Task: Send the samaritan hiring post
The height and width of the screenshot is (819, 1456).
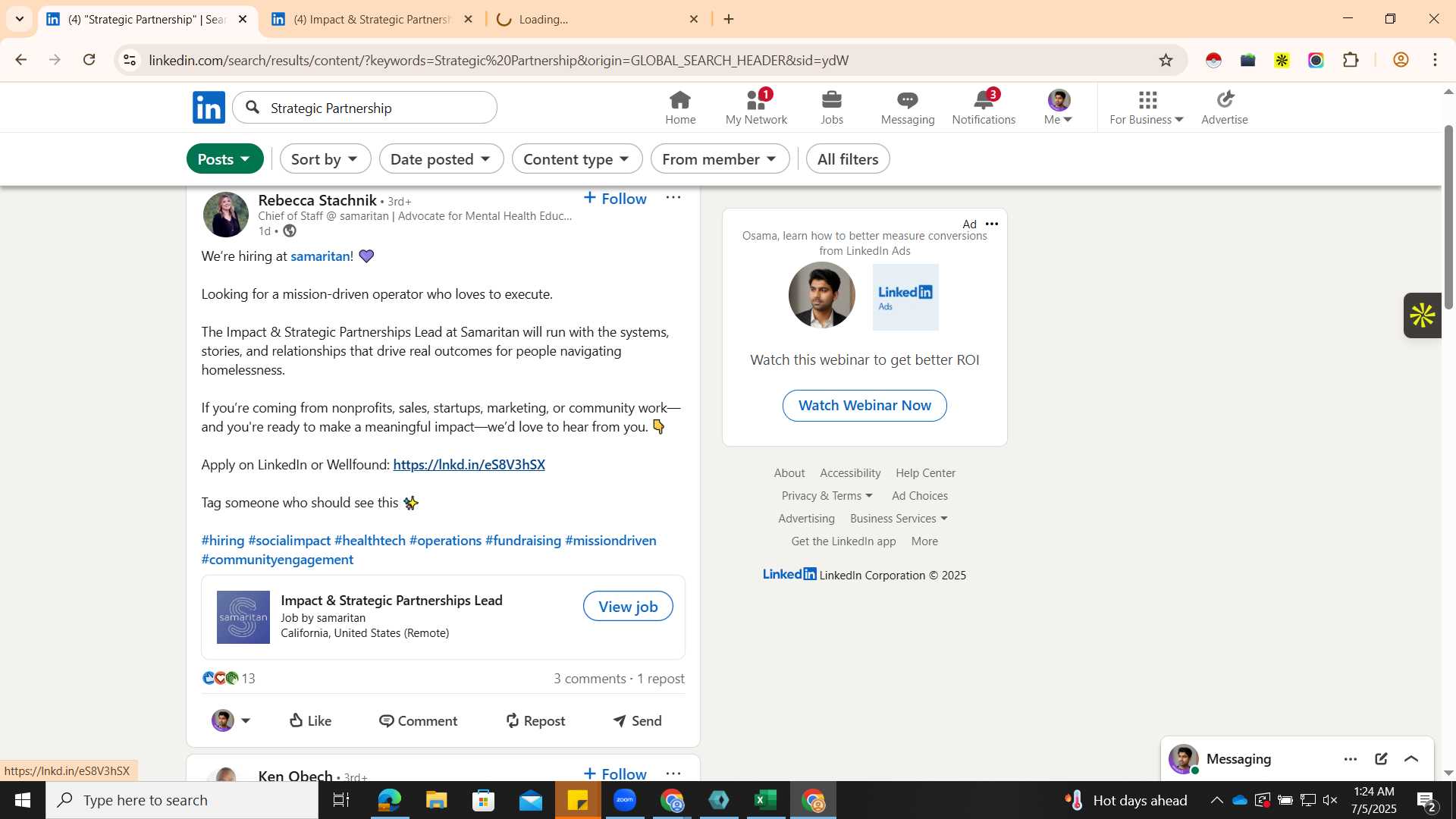Action: [x=637, y=721]
